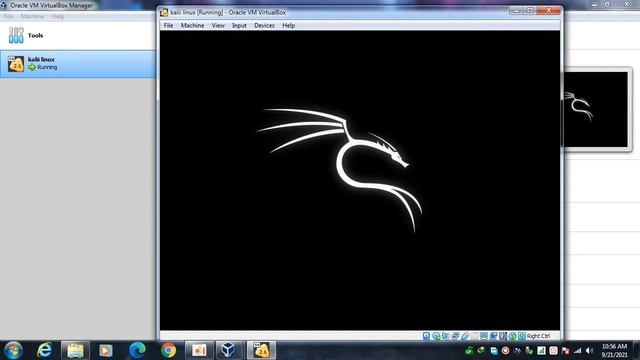Click the network signal tray icon

pos(577,351)
